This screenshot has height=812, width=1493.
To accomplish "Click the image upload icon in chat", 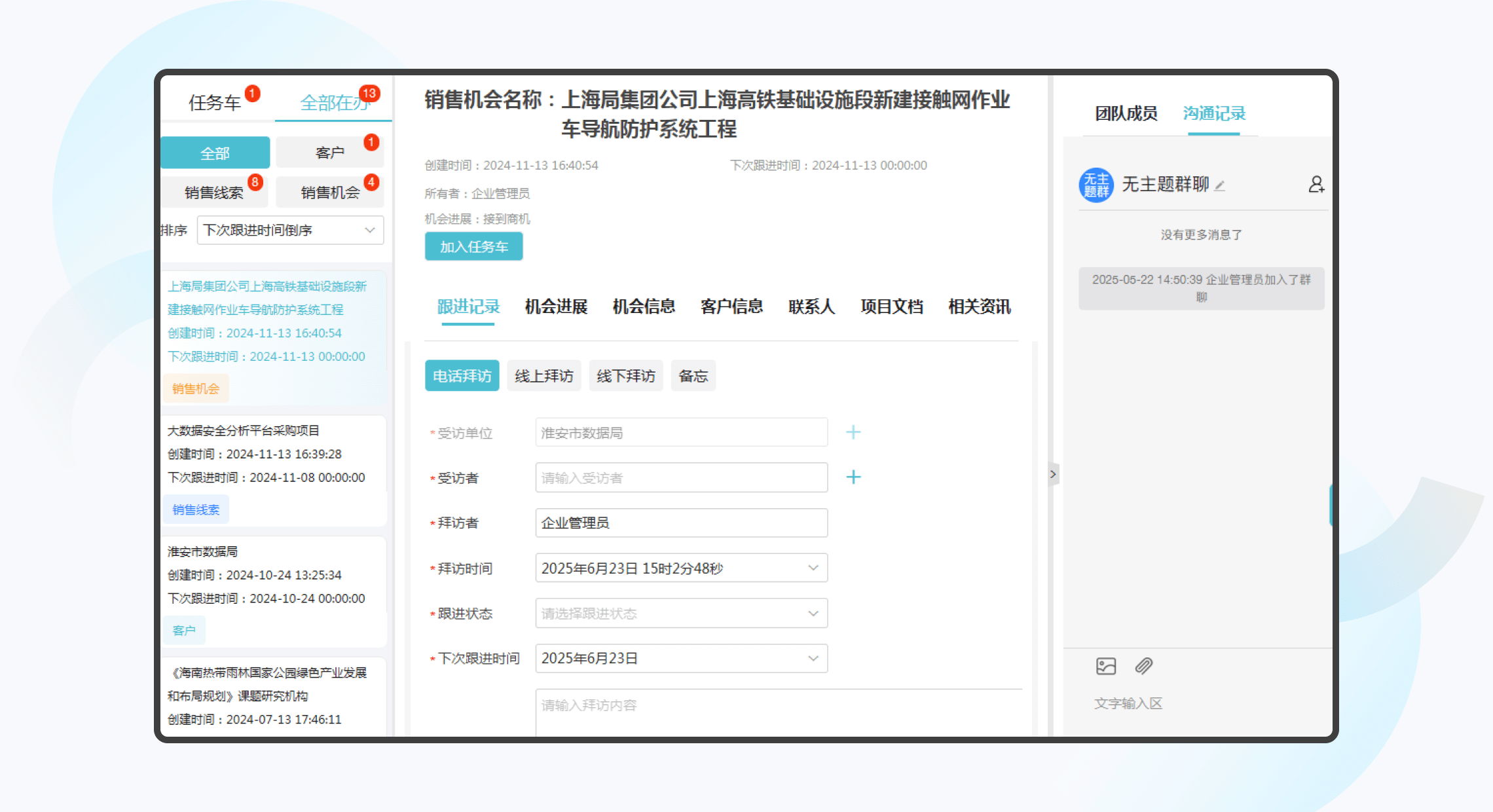I will tap(1106, 667).
